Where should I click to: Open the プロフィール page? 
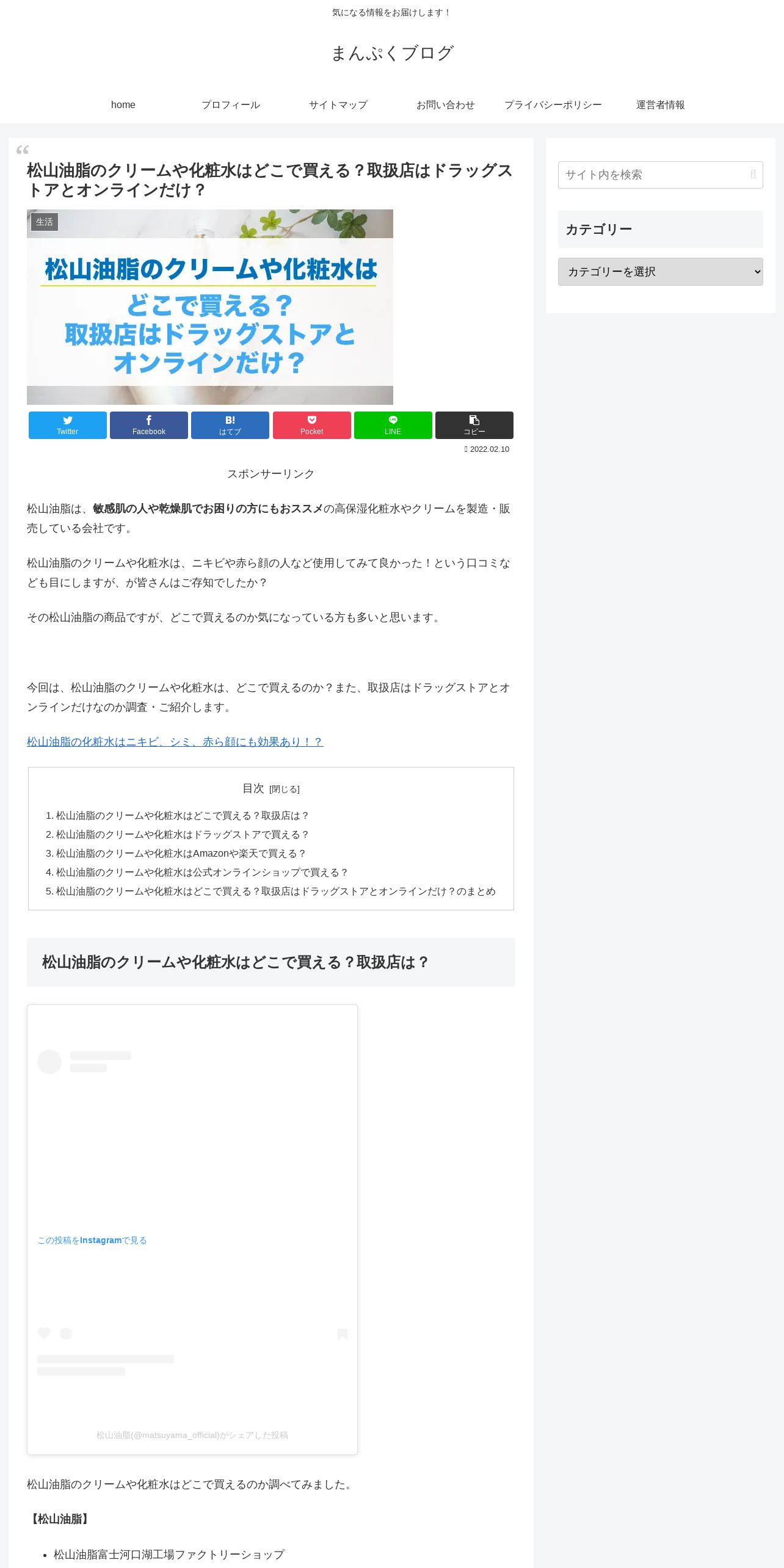[x=231, y=105]
